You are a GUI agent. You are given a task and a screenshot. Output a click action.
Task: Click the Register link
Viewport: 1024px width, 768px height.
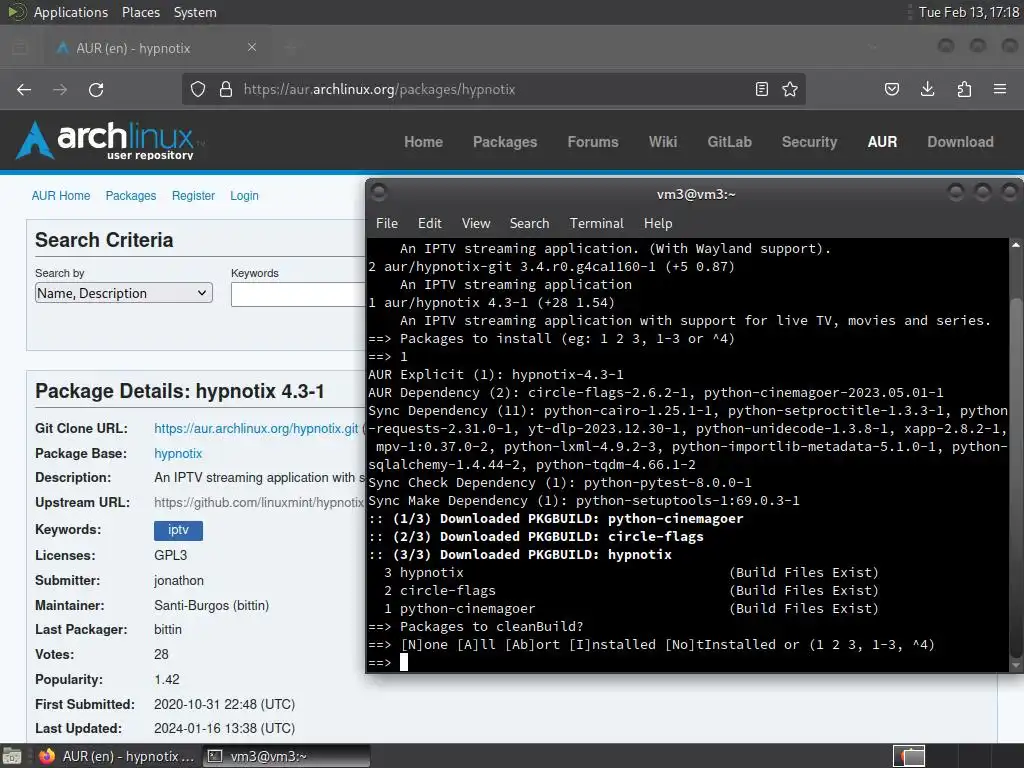click(x=193, y=195)
